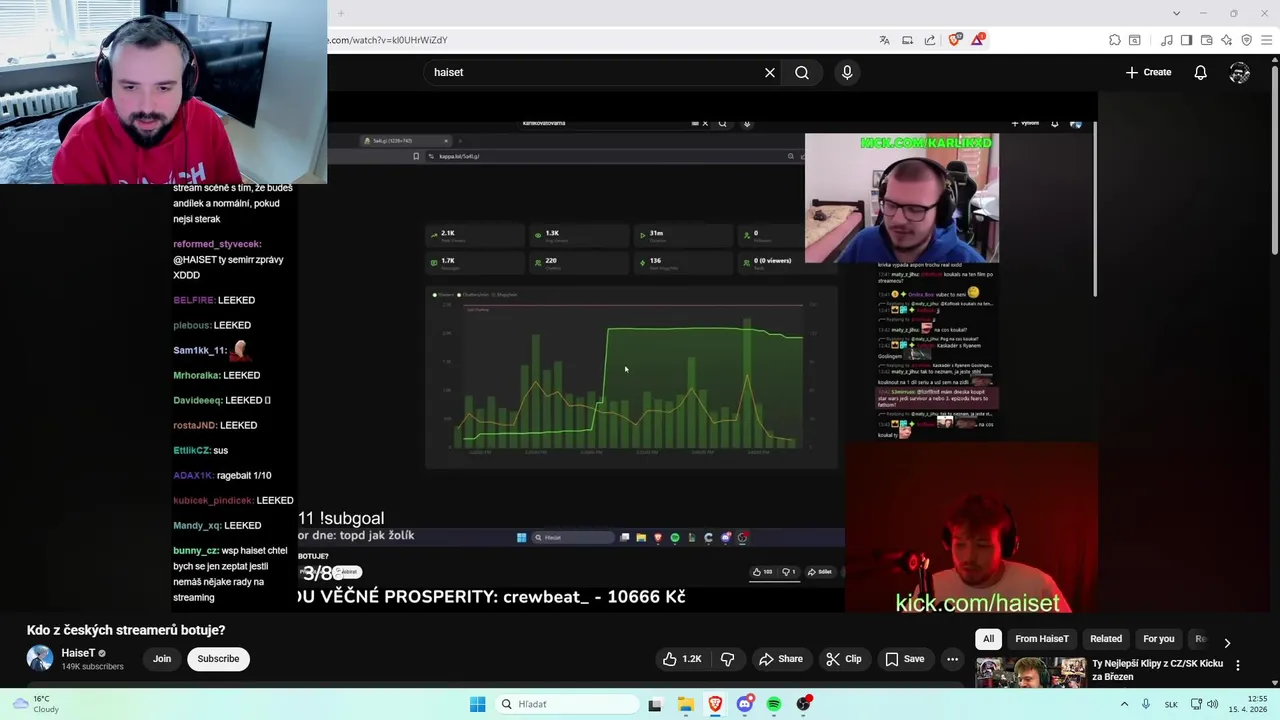1280x720 pixels.
Task: Select the All filter chip
Action: coord(988,639)
